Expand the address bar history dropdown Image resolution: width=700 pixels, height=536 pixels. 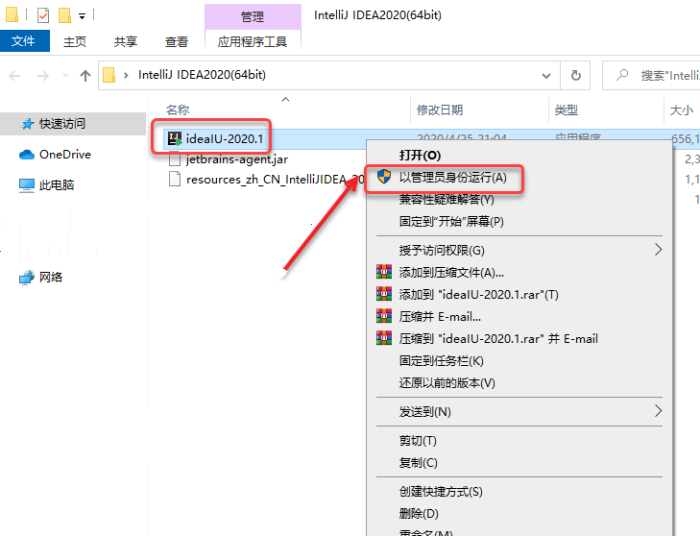point(546,75)
